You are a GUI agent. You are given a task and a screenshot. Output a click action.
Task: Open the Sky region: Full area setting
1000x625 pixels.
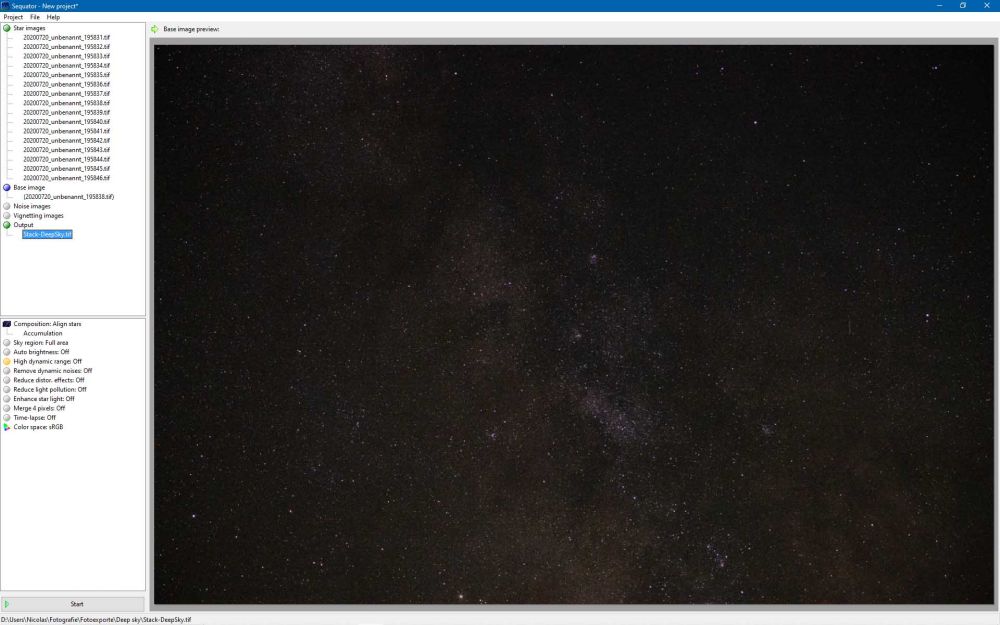click(x=7, y=342)
